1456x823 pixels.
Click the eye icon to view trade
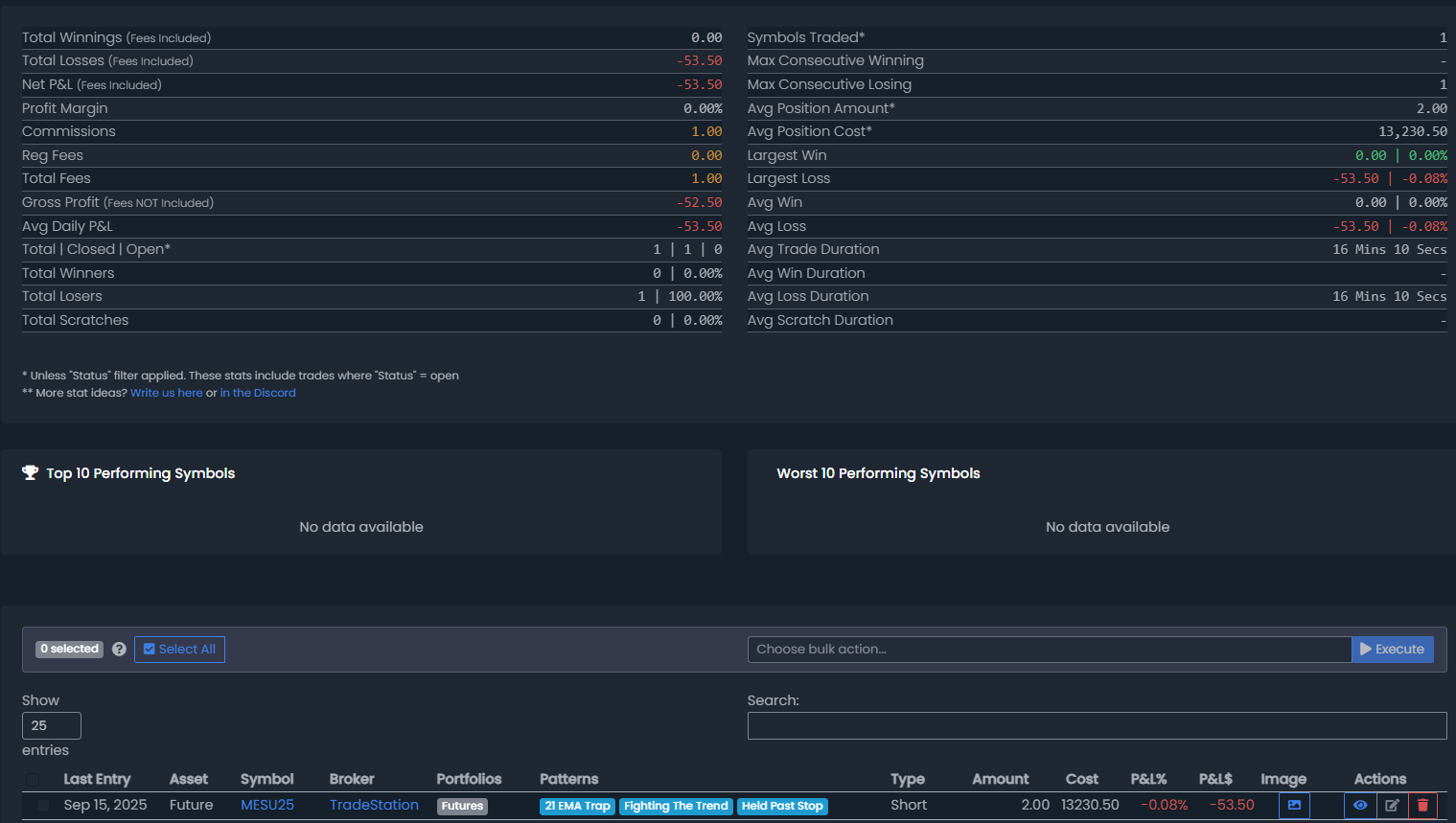coord(1359,806)
